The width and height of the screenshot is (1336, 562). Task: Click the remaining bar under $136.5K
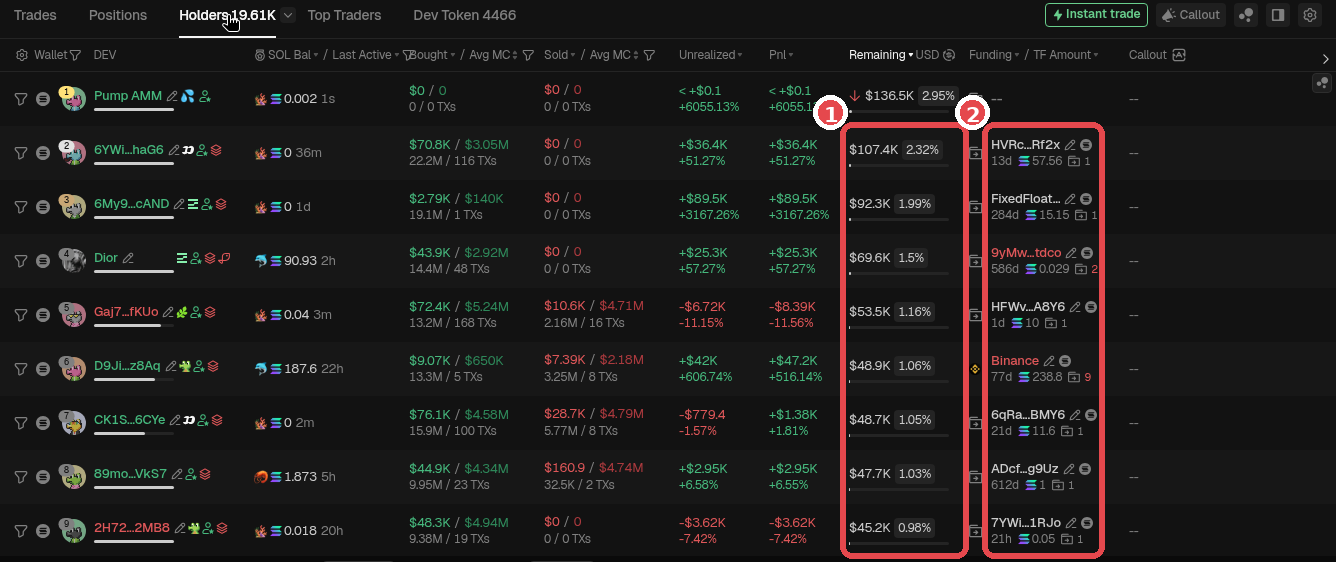coord(899,112)
